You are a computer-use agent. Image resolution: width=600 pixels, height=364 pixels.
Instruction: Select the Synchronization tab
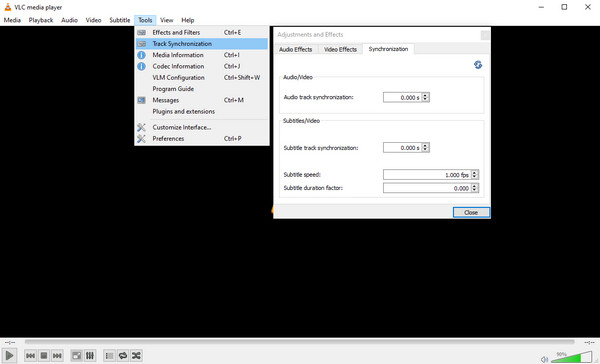point(388,49)
